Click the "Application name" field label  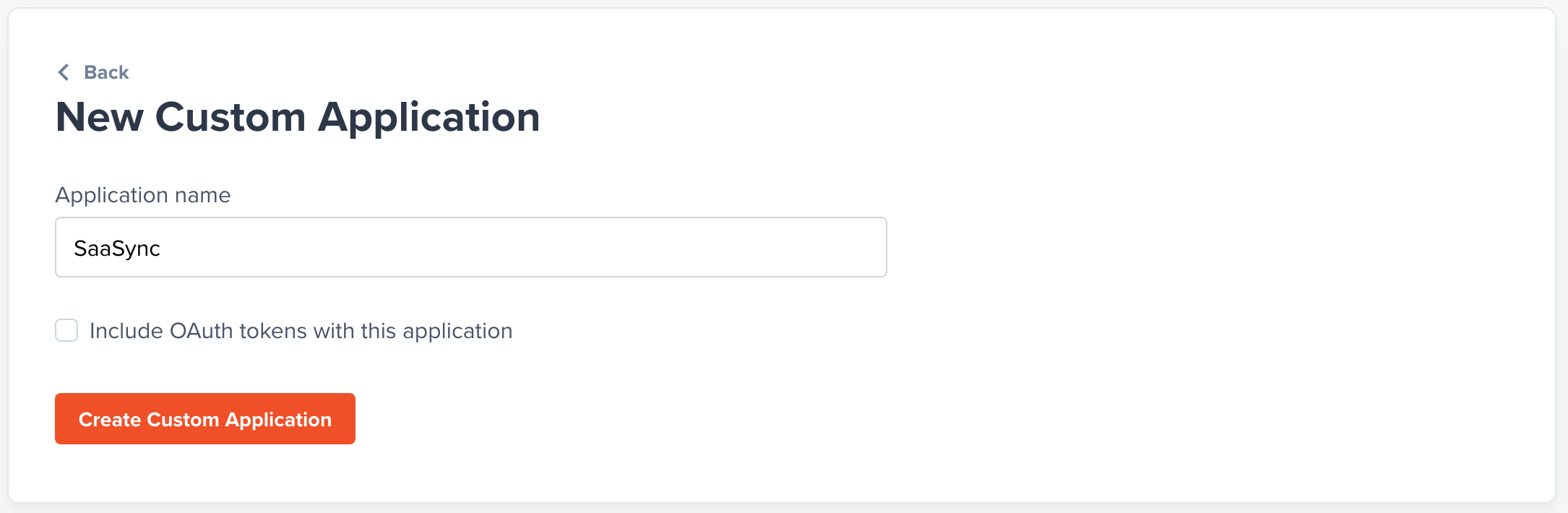[143, 195]
